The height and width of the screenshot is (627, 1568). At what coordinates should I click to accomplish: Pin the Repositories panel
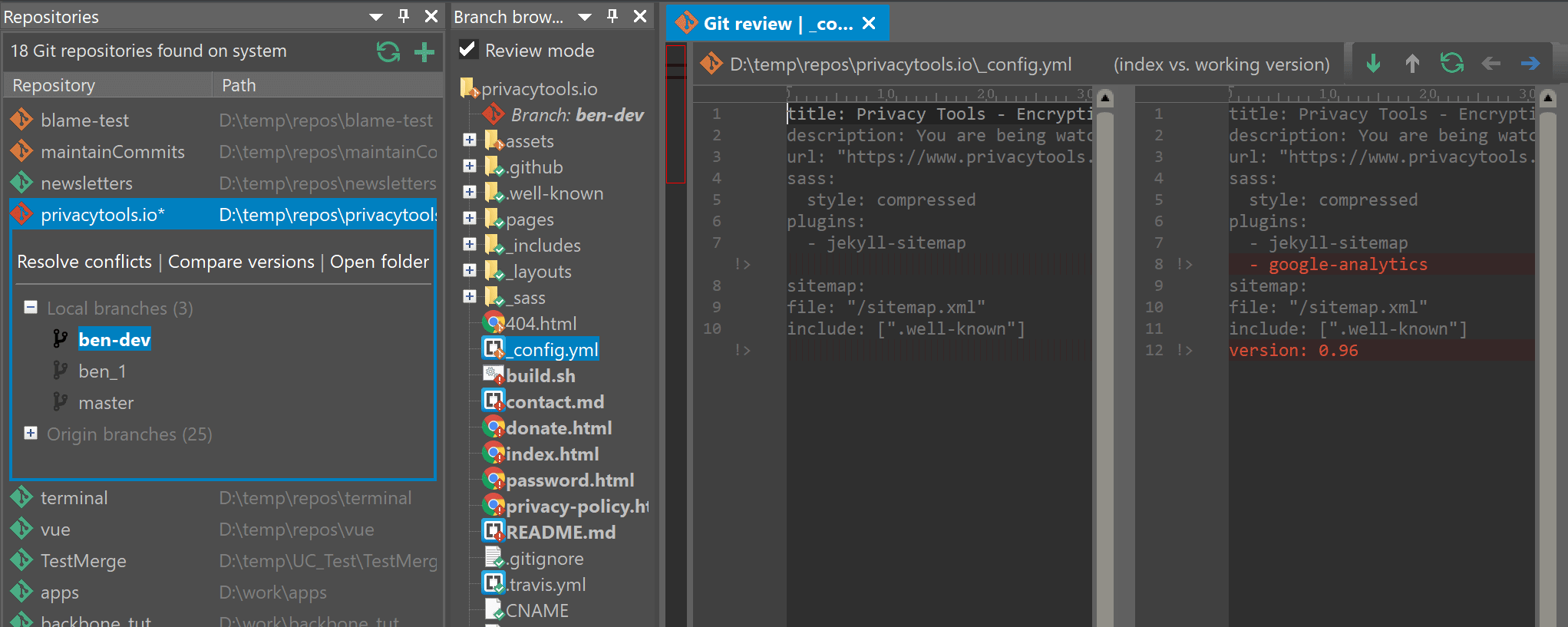(x=404, y=16)
